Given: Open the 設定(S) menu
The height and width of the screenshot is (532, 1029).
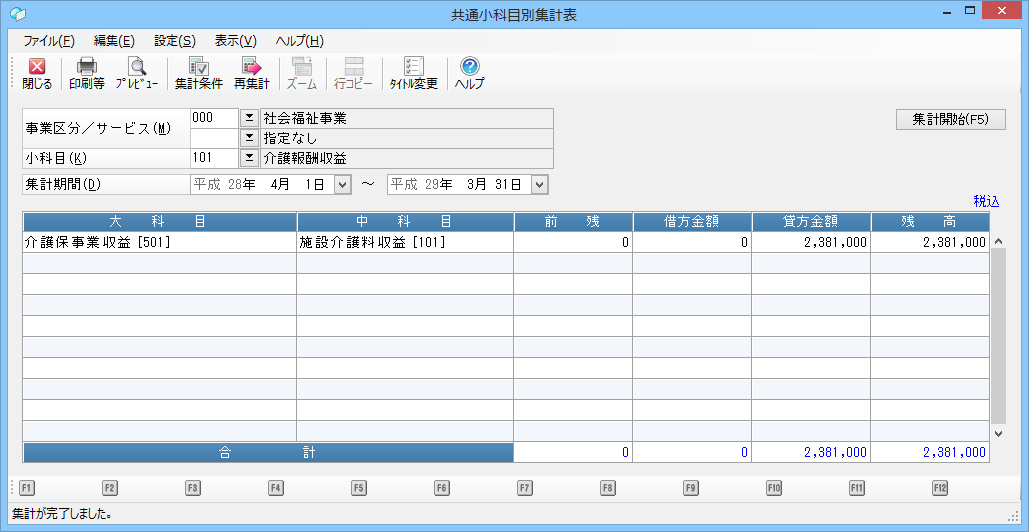Looking at the screenshot, I should (175, 41).
